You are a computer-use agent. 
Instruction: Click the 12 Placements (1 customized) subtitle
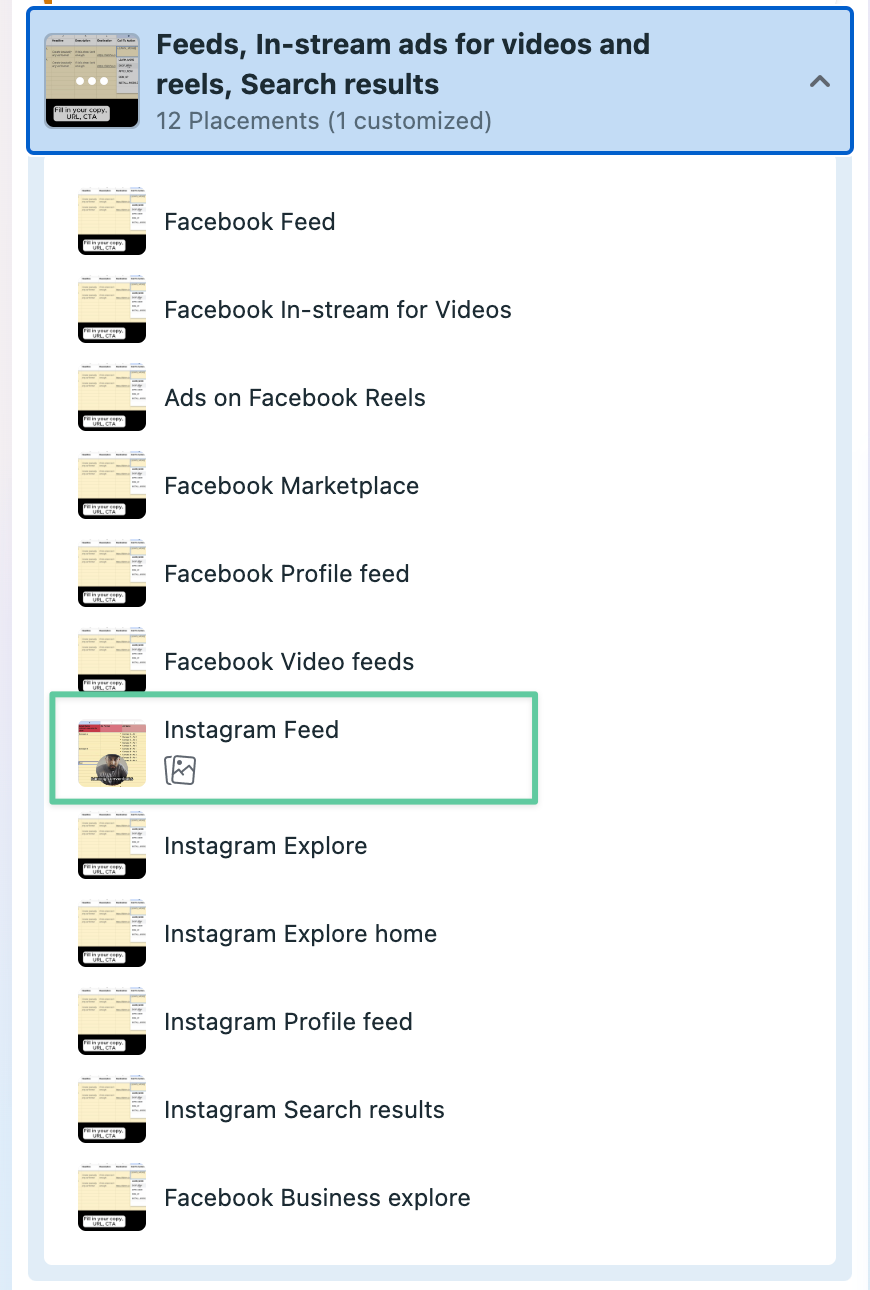[x=324, y=121]
